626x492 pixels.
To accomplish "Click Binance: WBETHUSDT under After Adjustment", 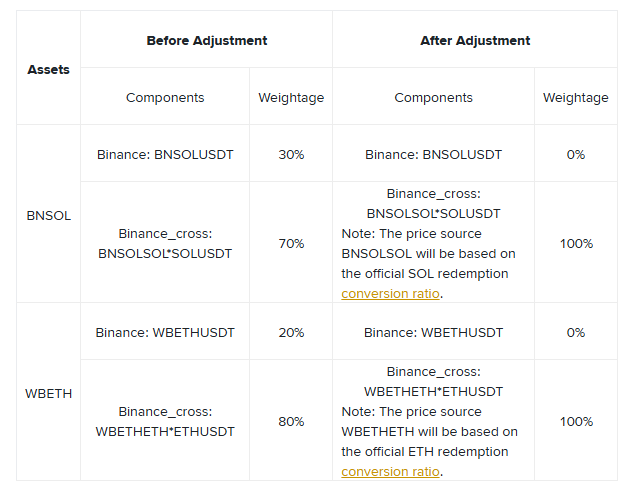I will pyautogui.click(x=433, y=332).
